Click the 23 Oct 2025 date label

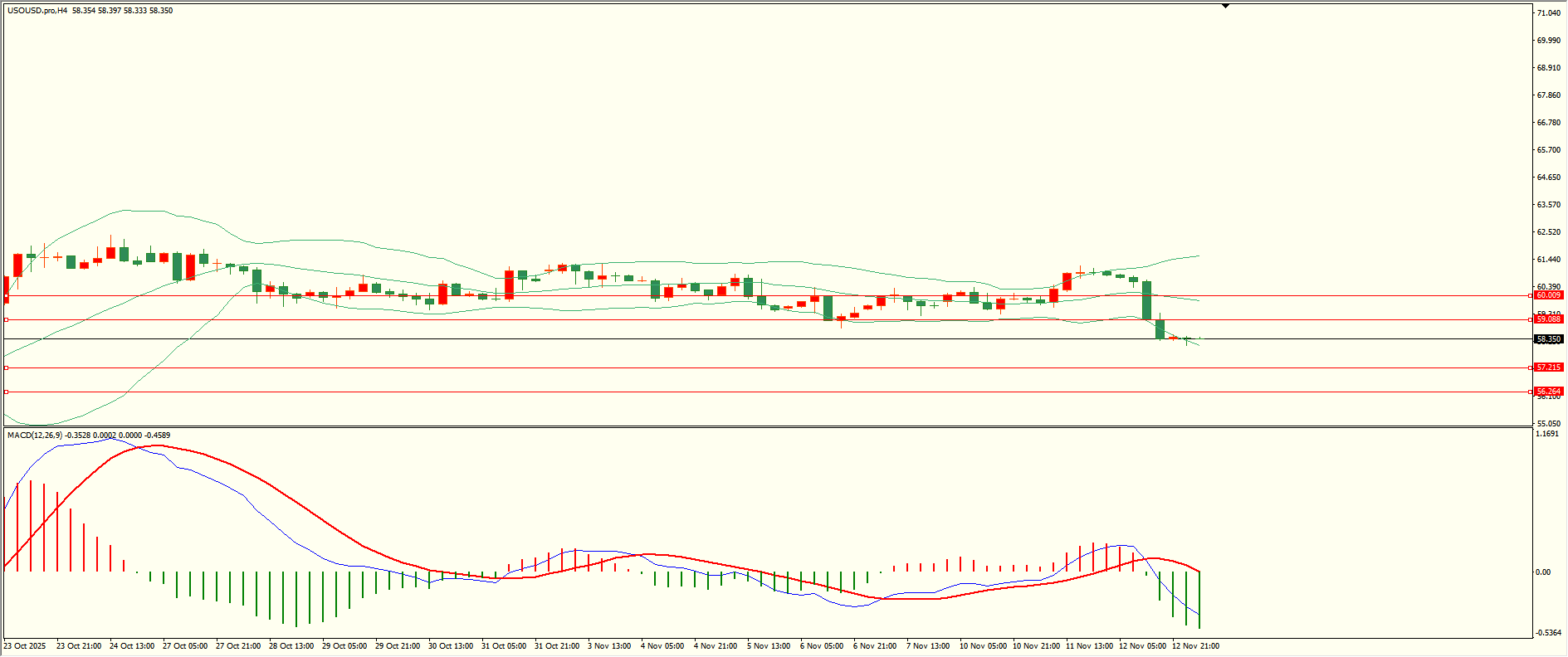tap(25, 646)
